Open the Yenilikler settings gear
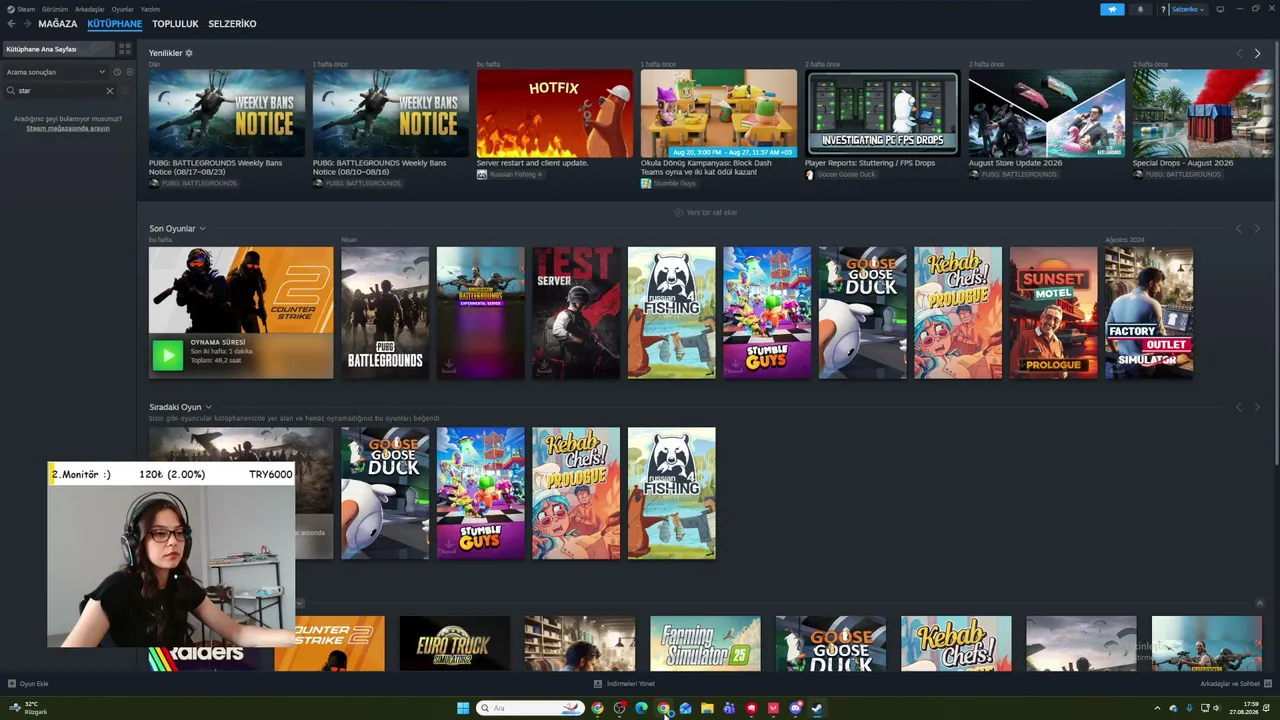The width and height of the screenshot is (1280, 720). click(189, 53)
